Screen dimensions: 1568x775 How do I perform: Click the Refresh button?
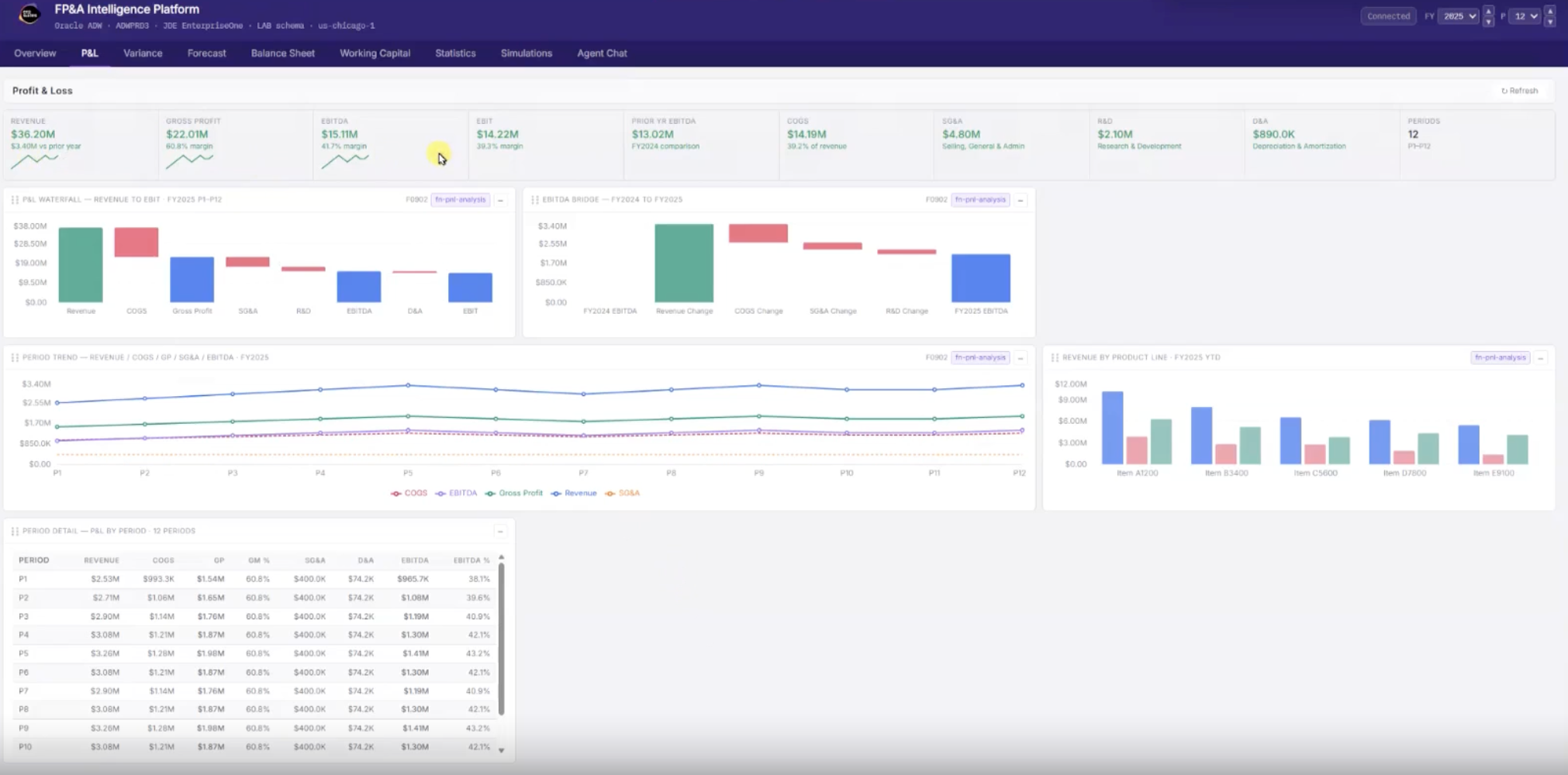pos(1519,91)
